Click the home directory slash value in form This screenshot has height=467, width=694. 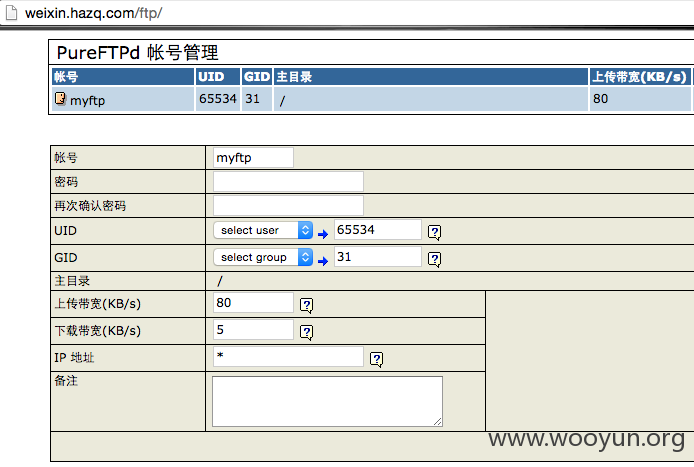pos(220,281)
